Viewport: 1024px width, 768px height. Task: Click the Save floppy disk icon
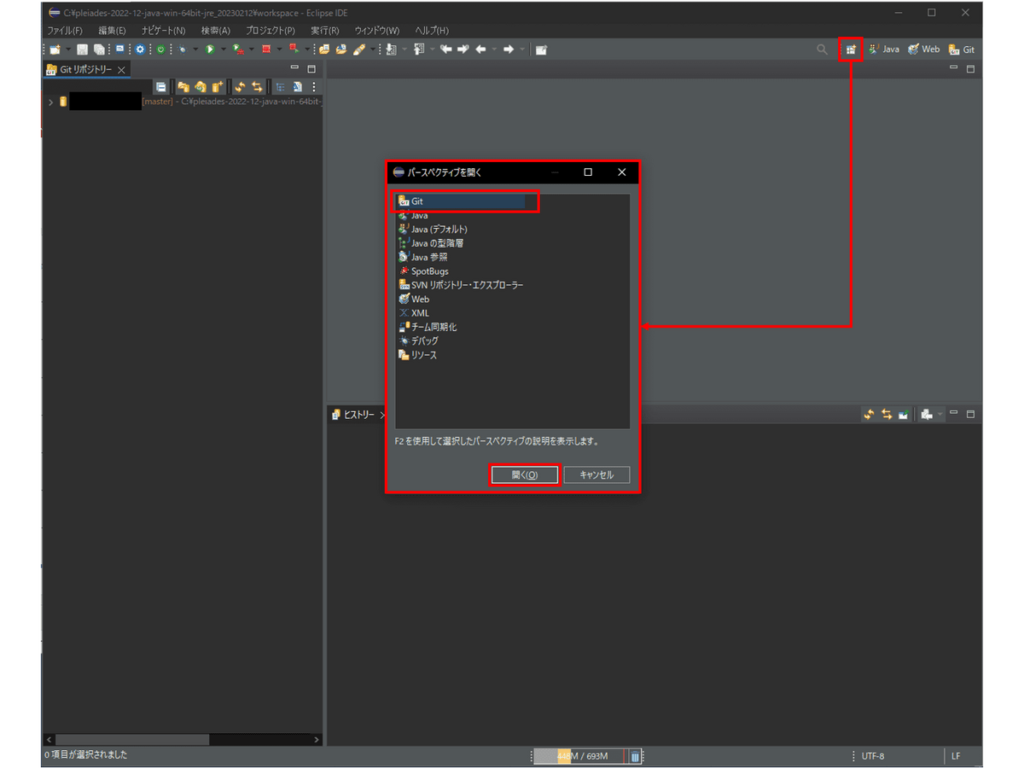click(x=82, y=50)
